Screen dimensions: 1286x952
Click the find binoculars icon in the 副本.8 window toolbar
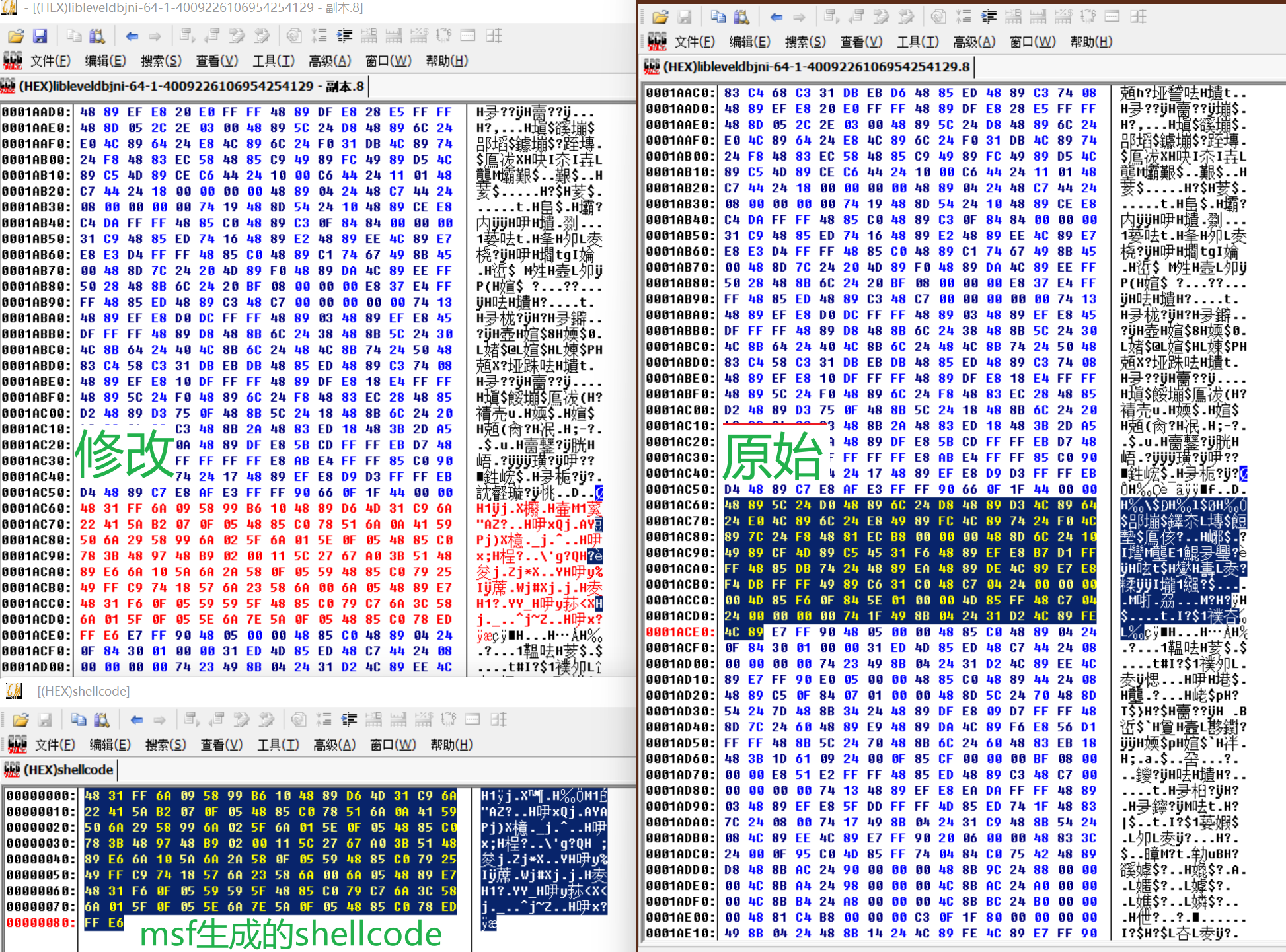point(97,36)
